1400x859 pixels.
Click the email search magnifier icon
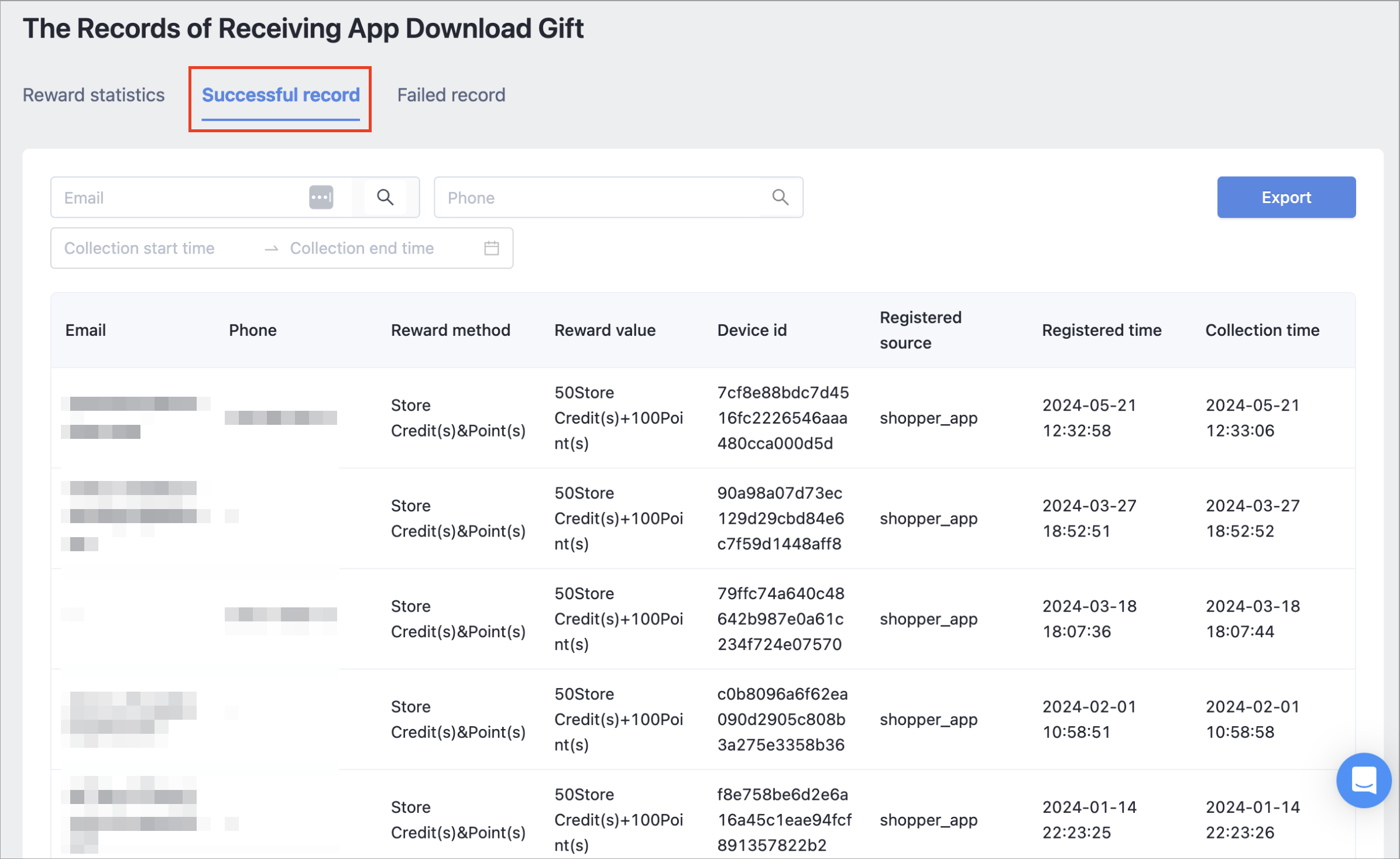[385, 197]
